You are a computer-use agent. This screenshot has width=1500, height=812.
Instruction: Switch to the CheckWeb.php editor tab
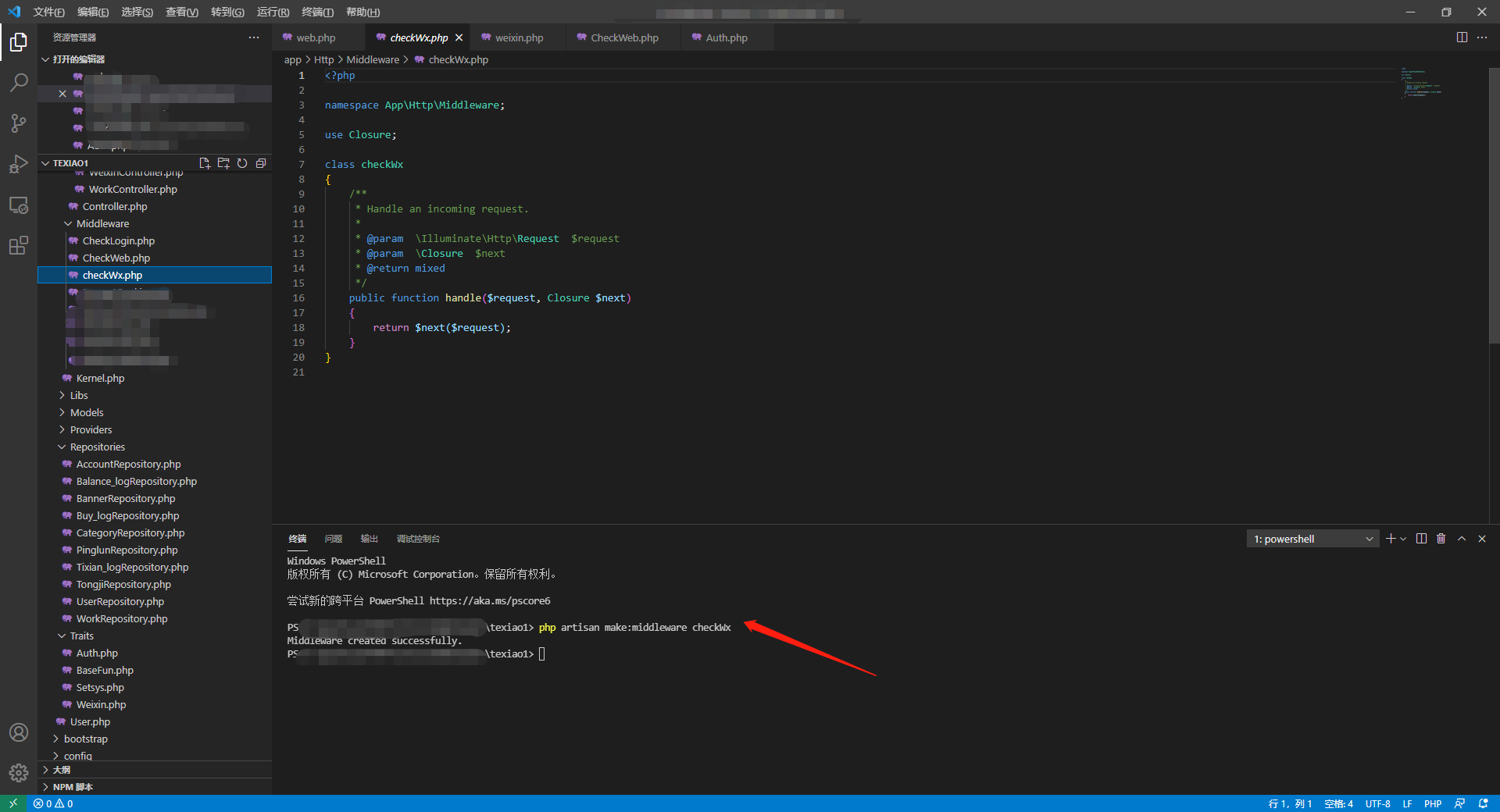[624, 37]
